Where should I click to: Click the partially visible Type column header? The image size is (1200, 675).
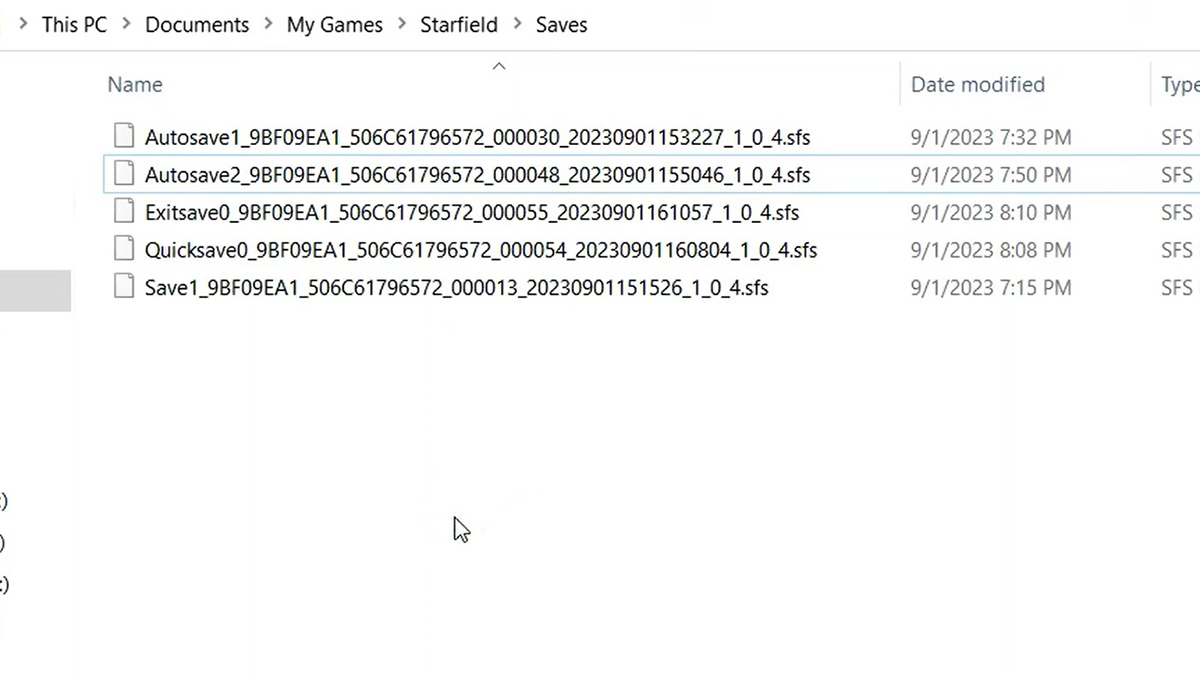(x=1179, y=85)
